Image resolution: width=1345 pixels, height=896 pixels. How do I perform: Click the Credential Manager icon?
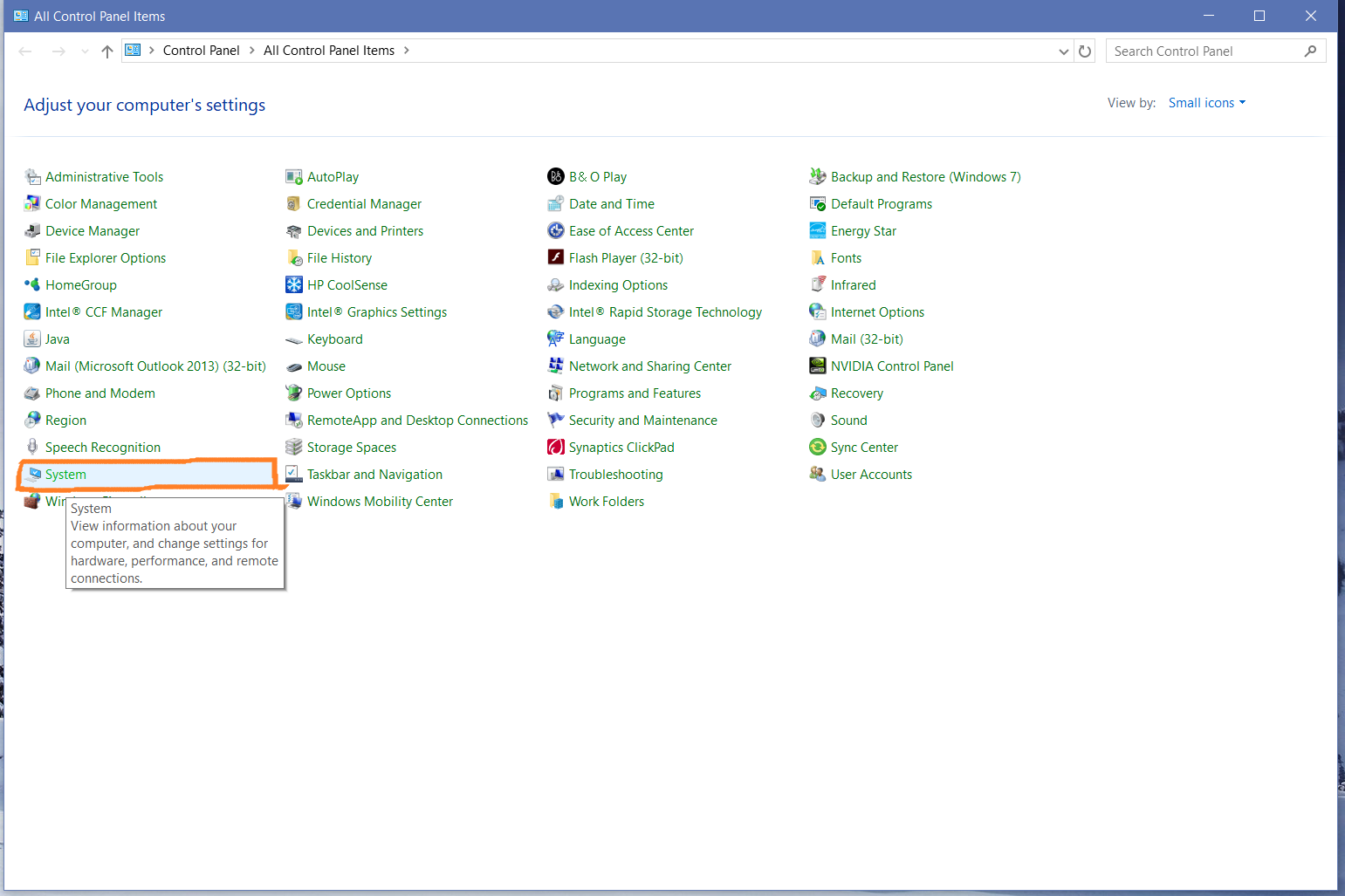294,204
